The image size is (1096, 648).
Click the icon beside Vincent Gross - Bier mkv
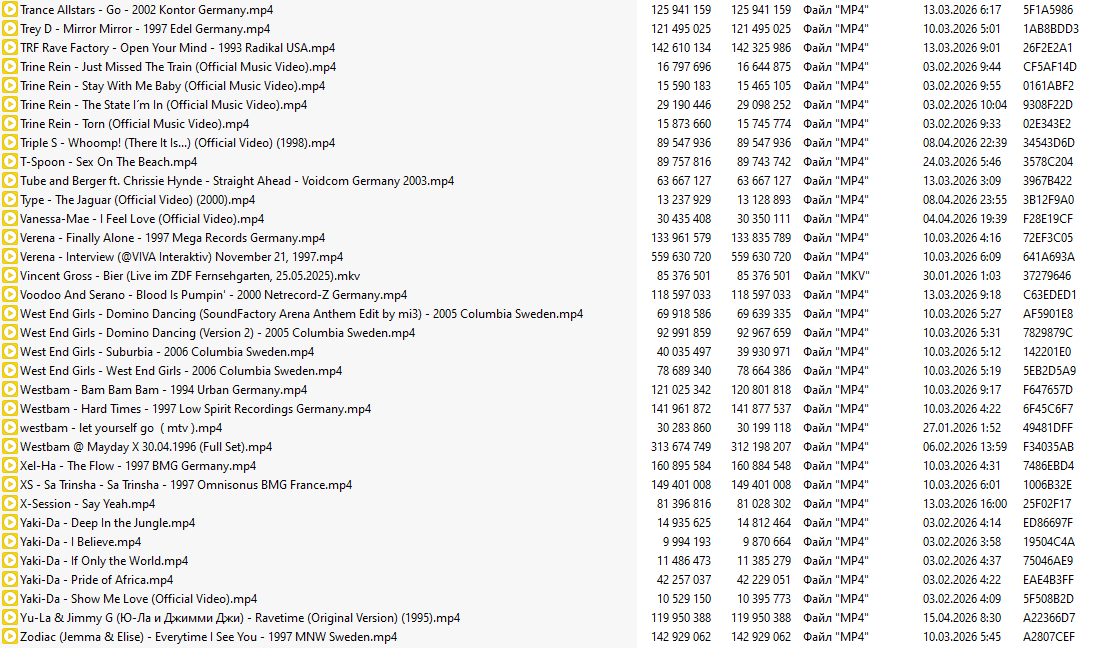point(10,275)
